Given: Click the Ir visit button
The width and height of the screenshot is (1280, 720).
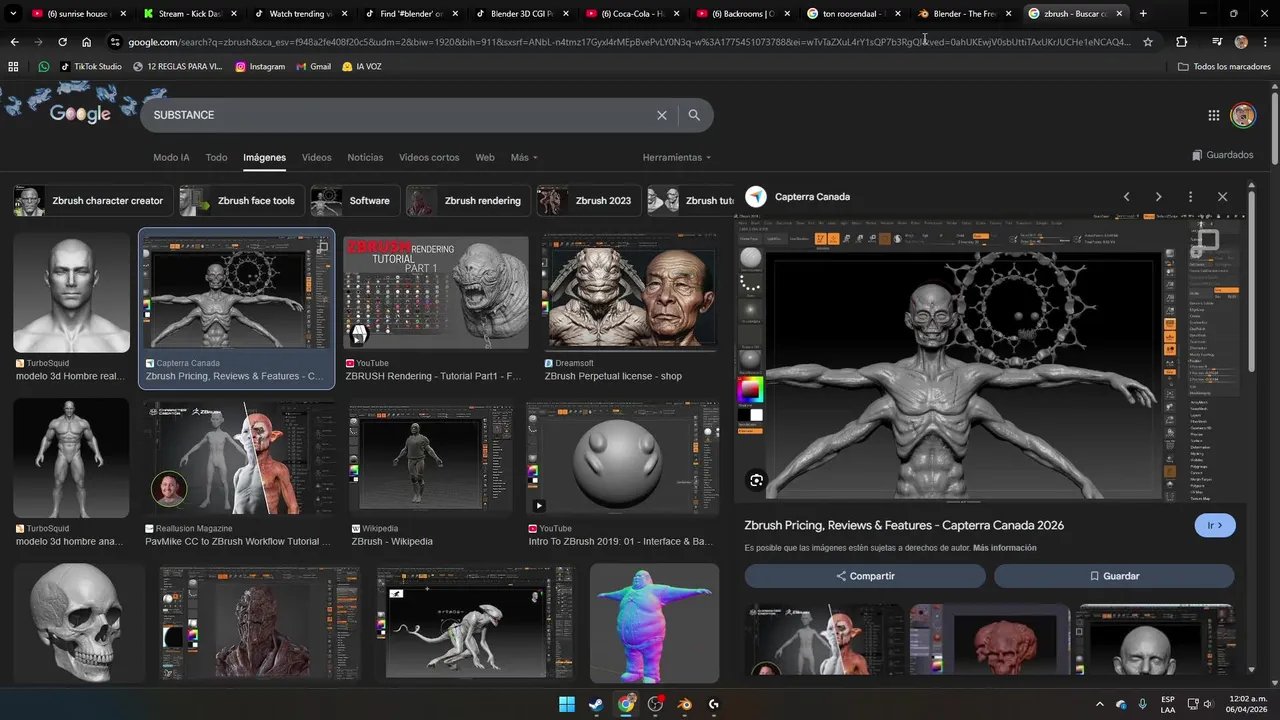Looking at the screenshot, I should click(x=1215, y=525).
